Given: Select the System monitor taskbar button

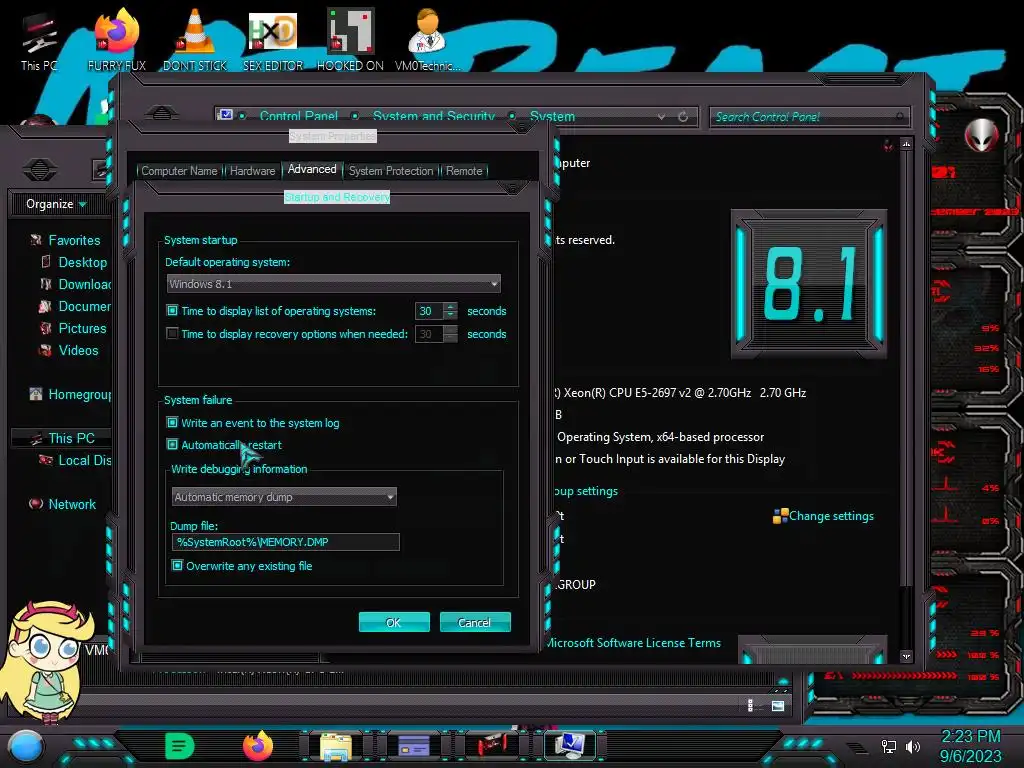Looking at the screenshot, I should [x=570, y=746].
